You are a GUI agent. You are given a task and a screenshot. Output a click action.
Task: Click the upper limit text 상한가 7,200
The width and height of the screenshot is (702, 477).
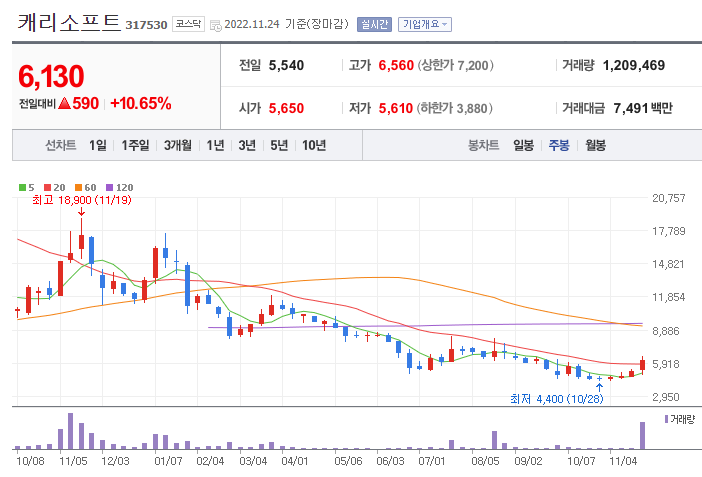456,65
